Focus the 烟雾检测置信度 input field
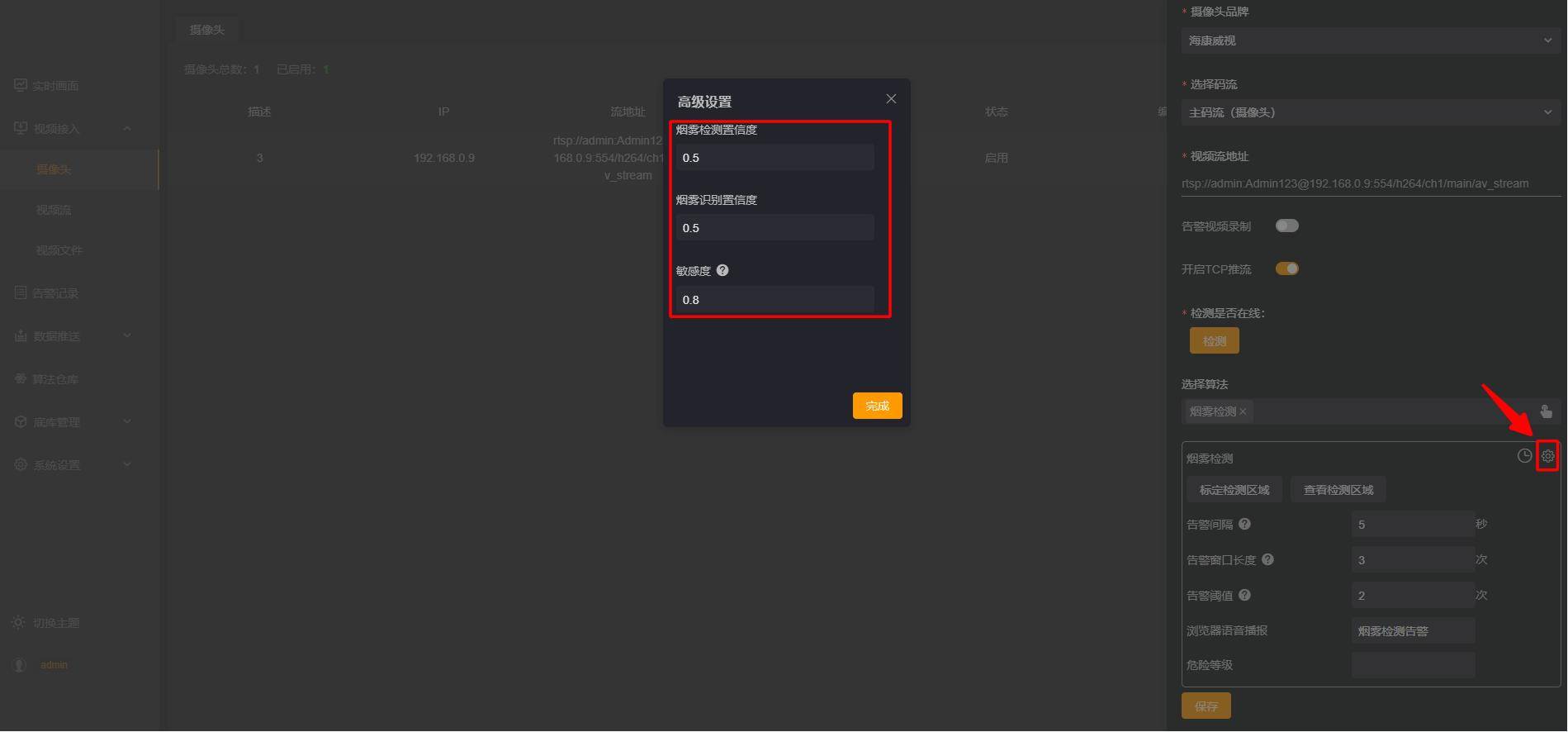This screenshot has width=1568, height=732. click(x=775, y=158)
